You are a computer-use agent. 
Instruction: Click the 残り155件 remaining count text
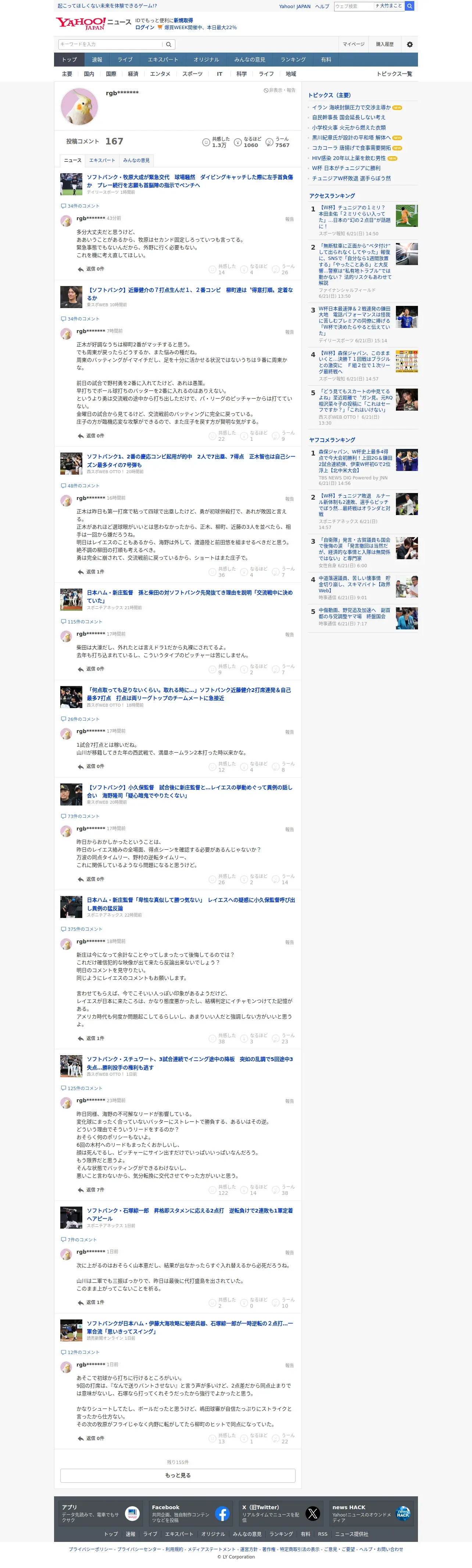pyautogui.click(x=178, y=1462)
